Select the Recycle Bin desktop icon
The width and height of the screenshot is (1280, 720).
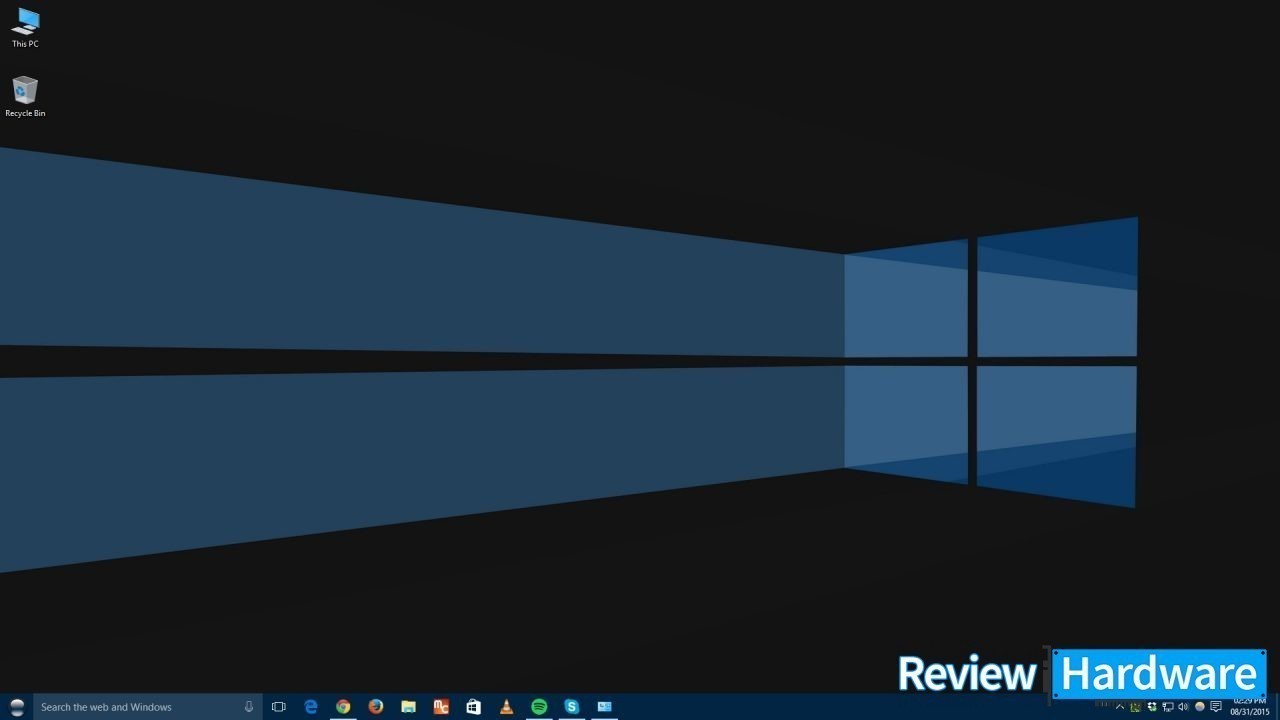click(x=25, y=96)
